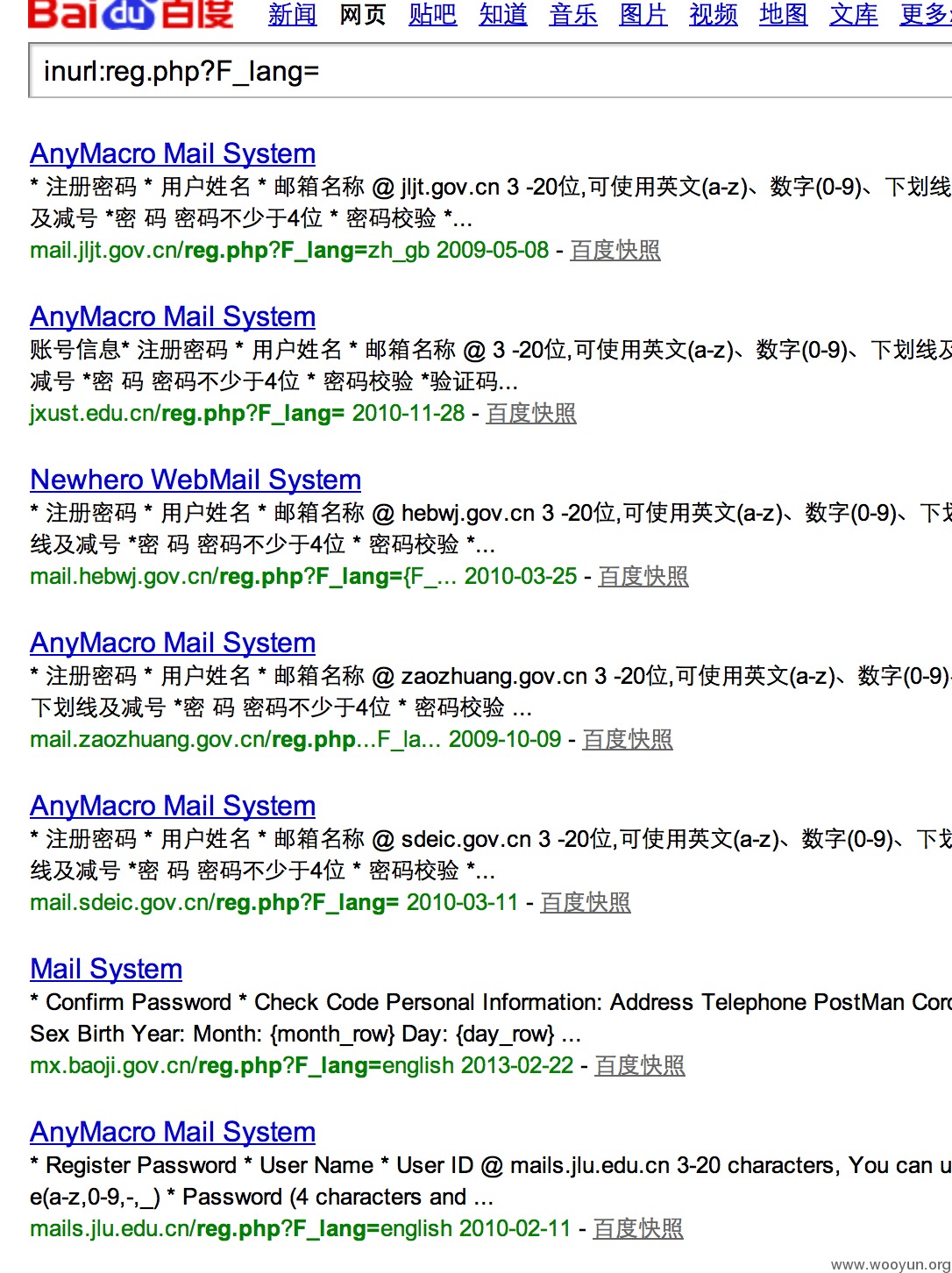The width and height of the screenshot is (952, 1273).
Task: Open the 贴吧 (Tieba) tab
Action: coord(433,14)
